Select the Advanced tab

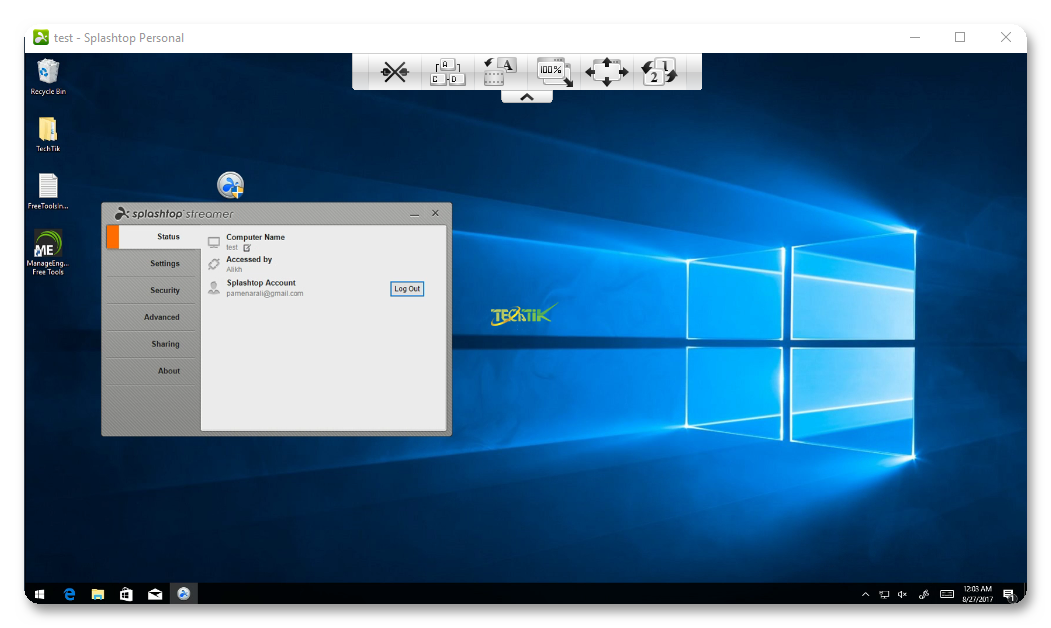click(162, 318)
